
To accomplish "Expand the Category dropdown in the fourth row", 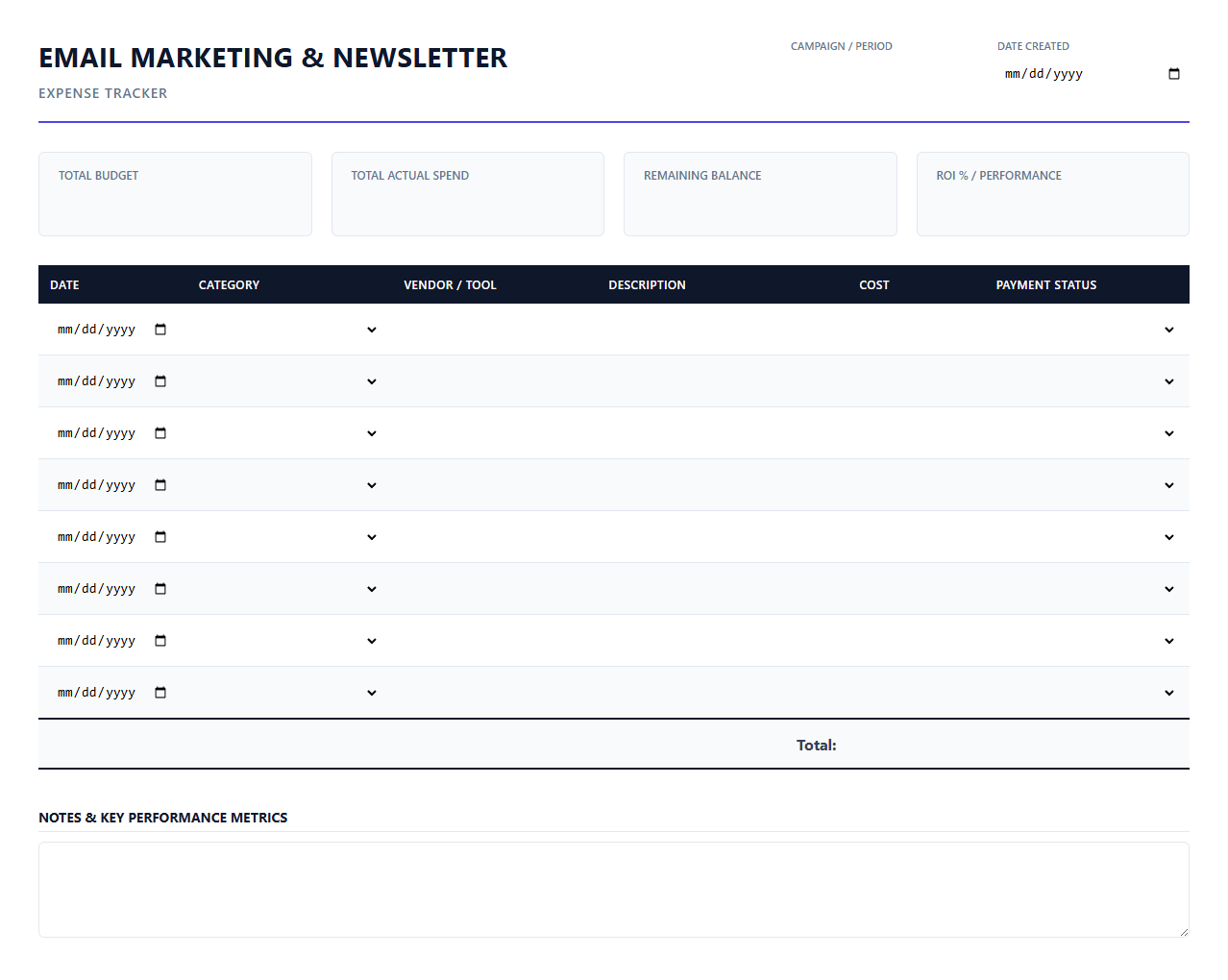I will pos(288,485).
